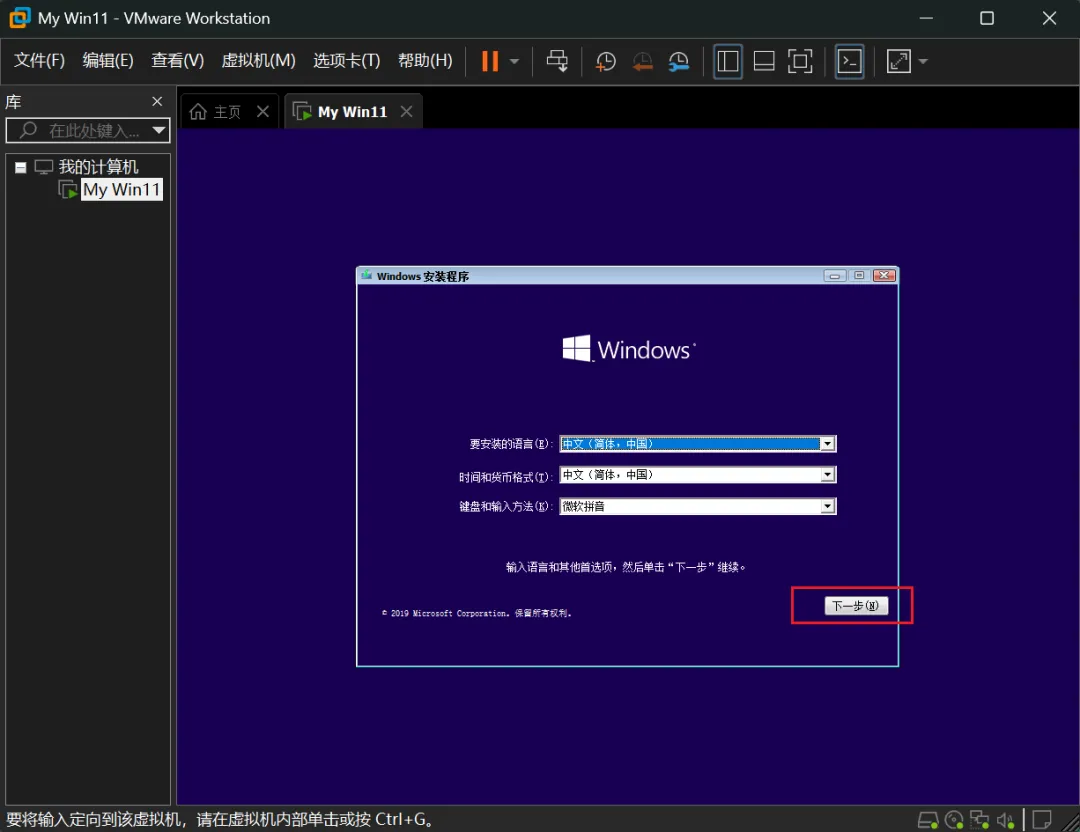Click the CD/DVD drive status icon
This screenshot has width=1080, height=832.
tap(954, 820)
